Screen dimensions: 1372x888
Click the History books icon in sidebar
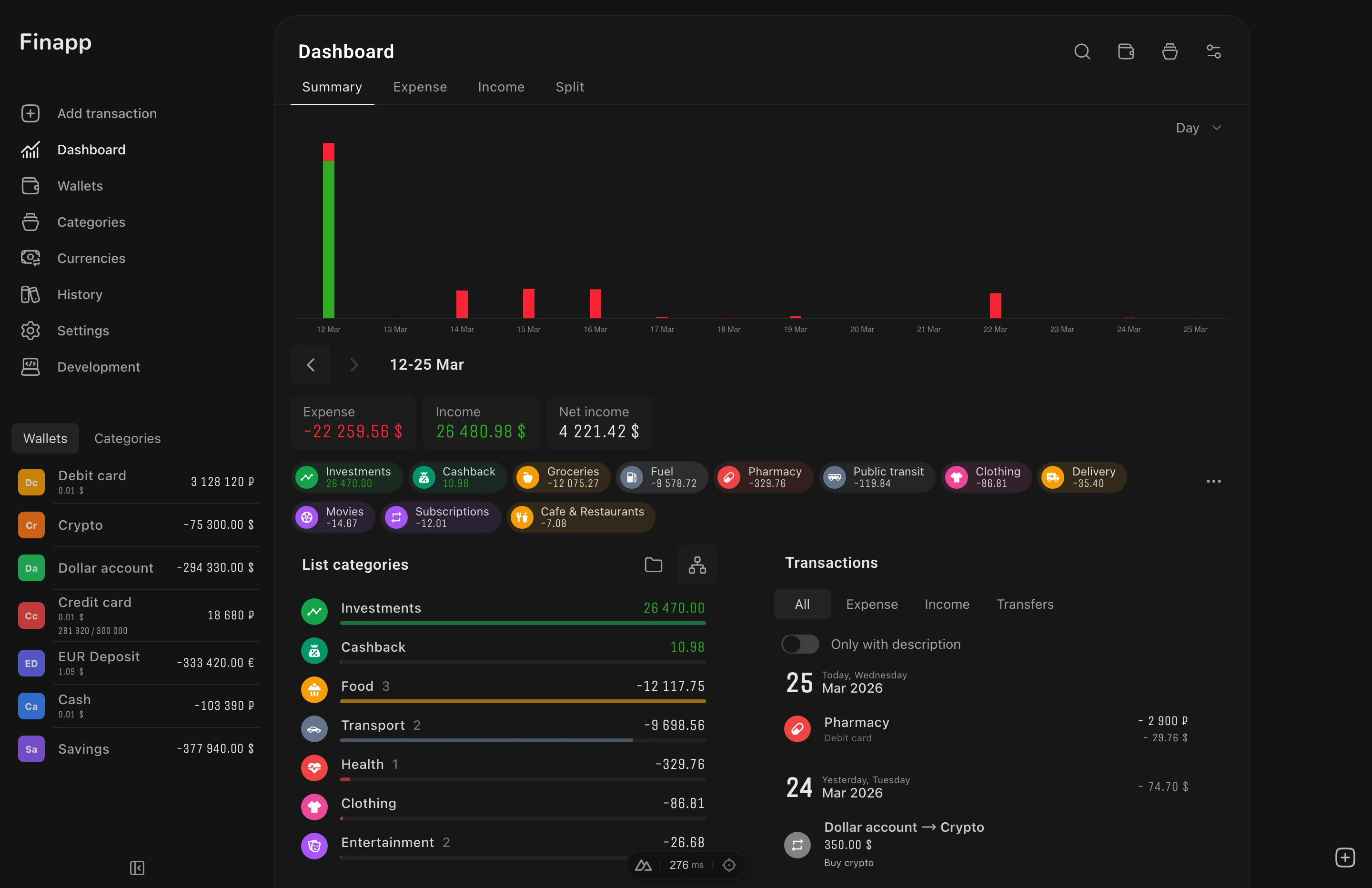[30, 295]
